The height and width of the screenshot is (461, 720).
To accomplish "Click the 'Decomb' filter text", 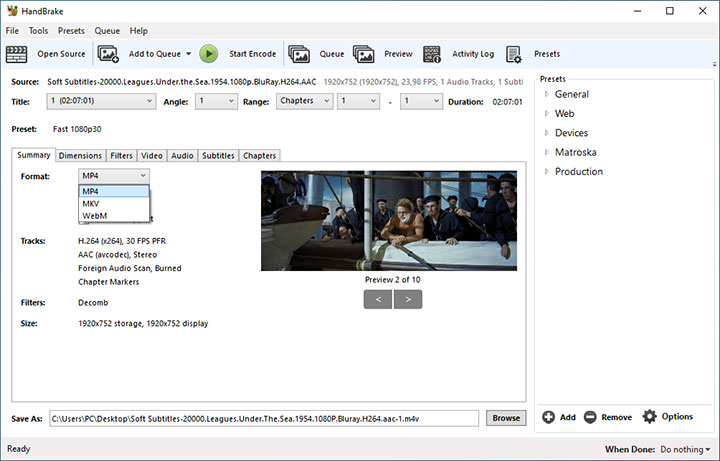I will pos(93,303).
